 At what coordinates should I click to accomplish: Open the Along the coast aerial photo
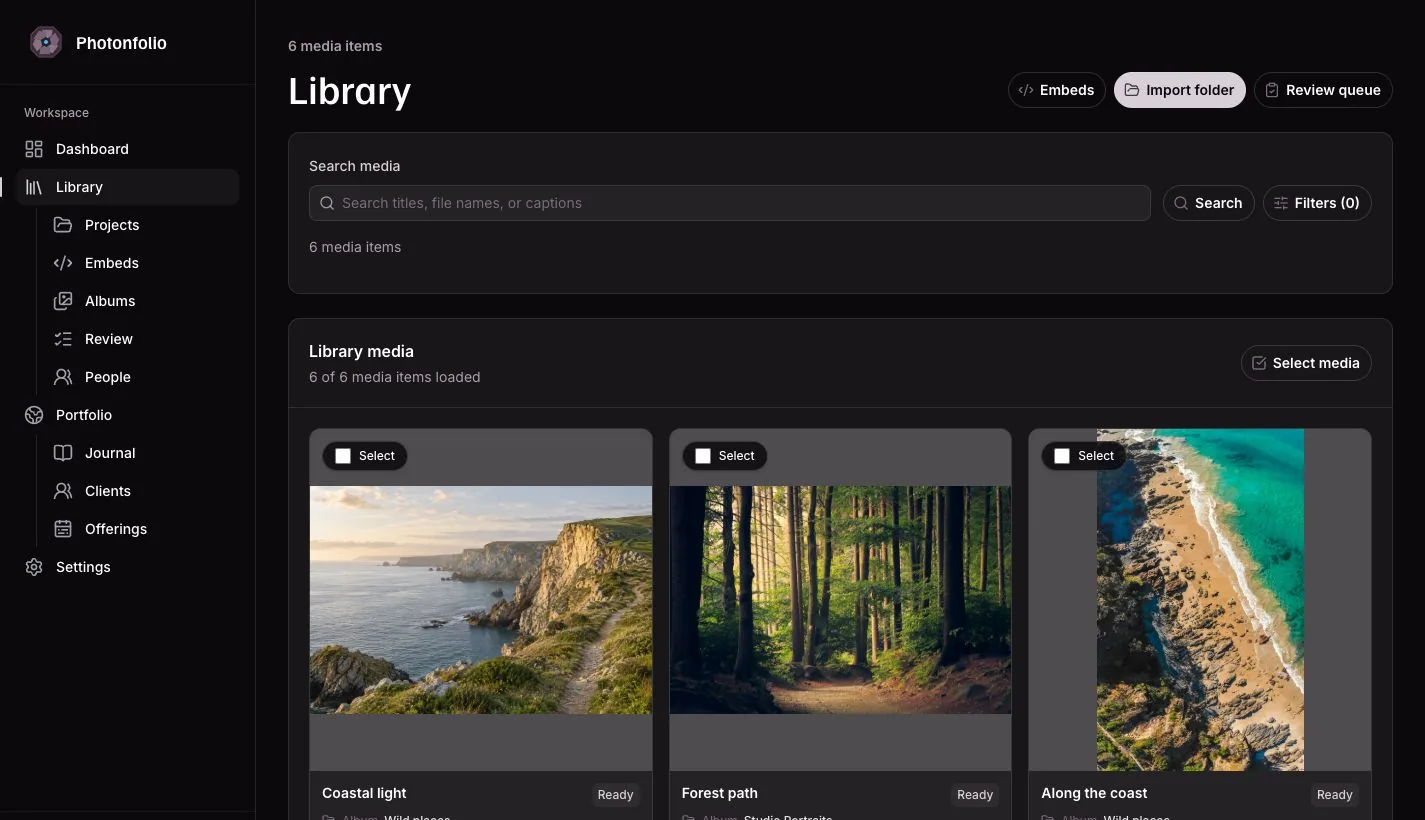pos(1200,600)
